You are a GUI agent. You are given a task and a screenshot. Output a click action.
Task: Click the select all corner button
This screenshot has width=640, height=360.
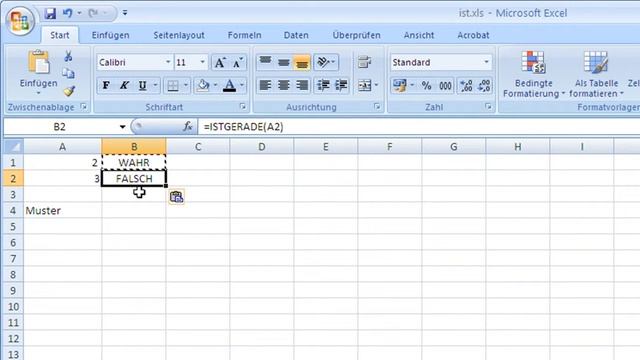click(13, 147)
